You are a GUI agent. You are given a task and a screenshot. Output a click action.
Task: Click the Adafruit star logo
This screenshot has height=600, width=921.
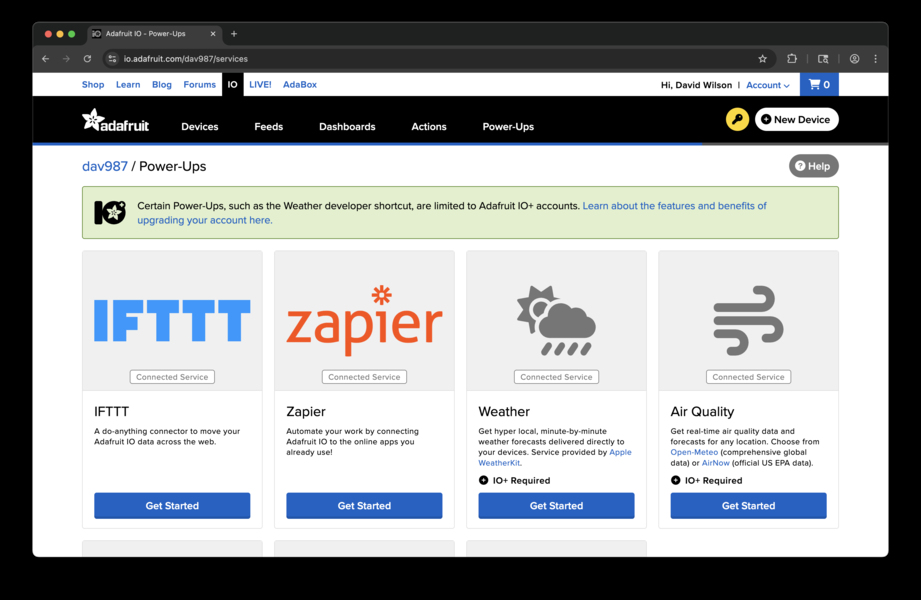click(x=97, y=120)
